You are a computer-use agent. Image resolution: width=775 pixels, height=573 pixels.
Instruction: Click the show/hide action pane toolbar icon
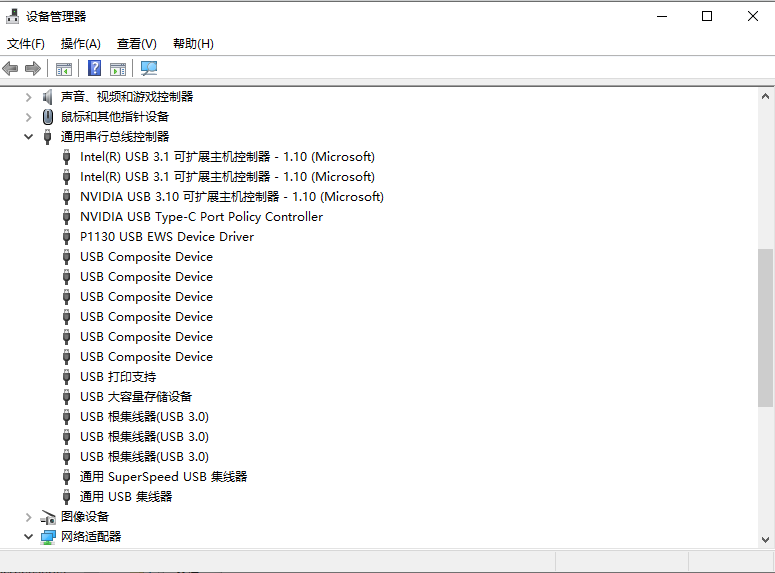118,69
